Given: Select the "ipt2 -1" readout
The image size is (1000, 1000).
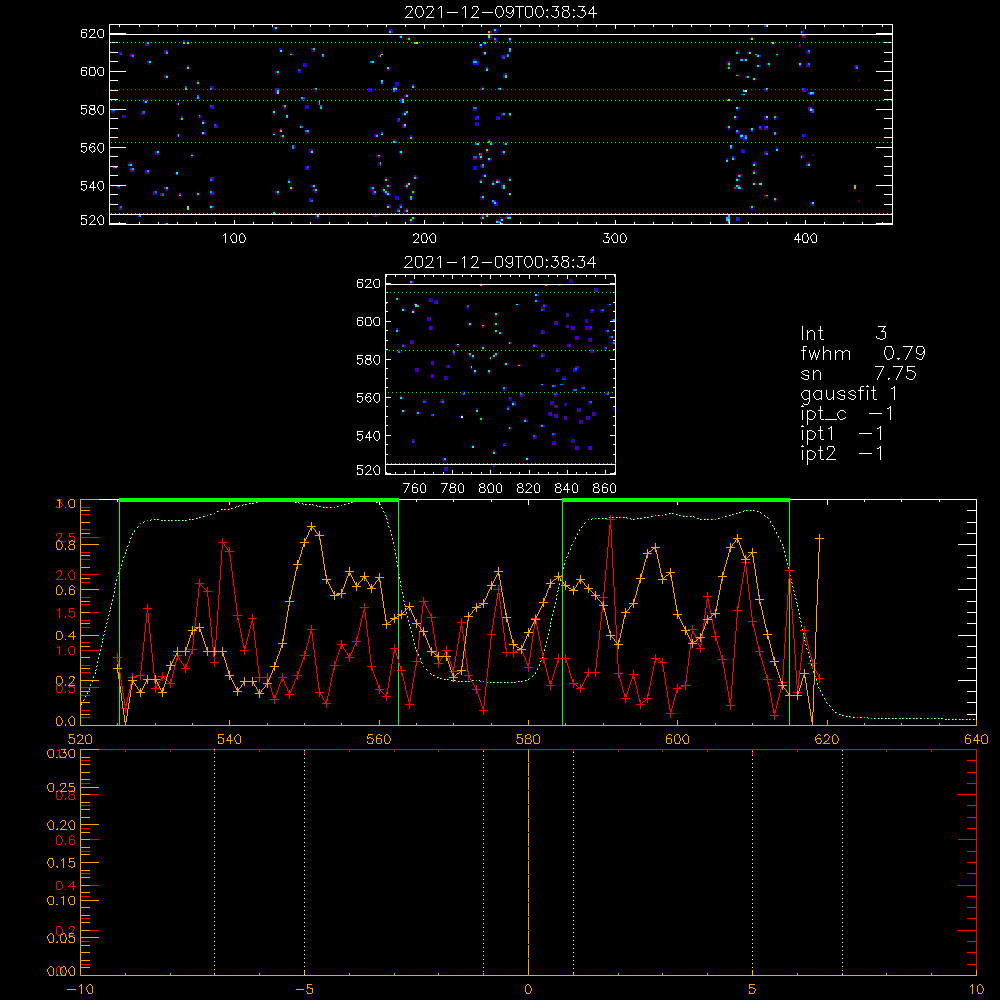Looking at the screenshot, I should pyautogui.click(x=842, y=453).
